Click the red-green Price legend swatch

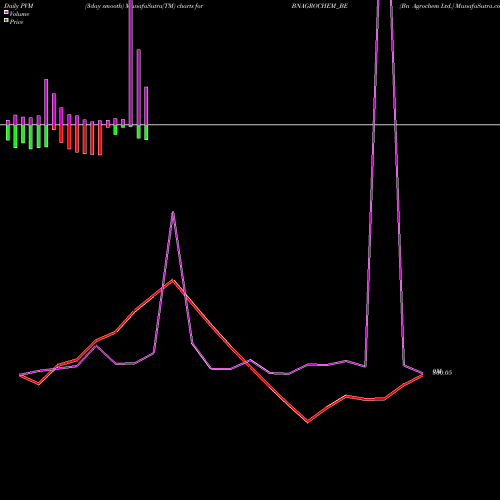click(6, 21)
